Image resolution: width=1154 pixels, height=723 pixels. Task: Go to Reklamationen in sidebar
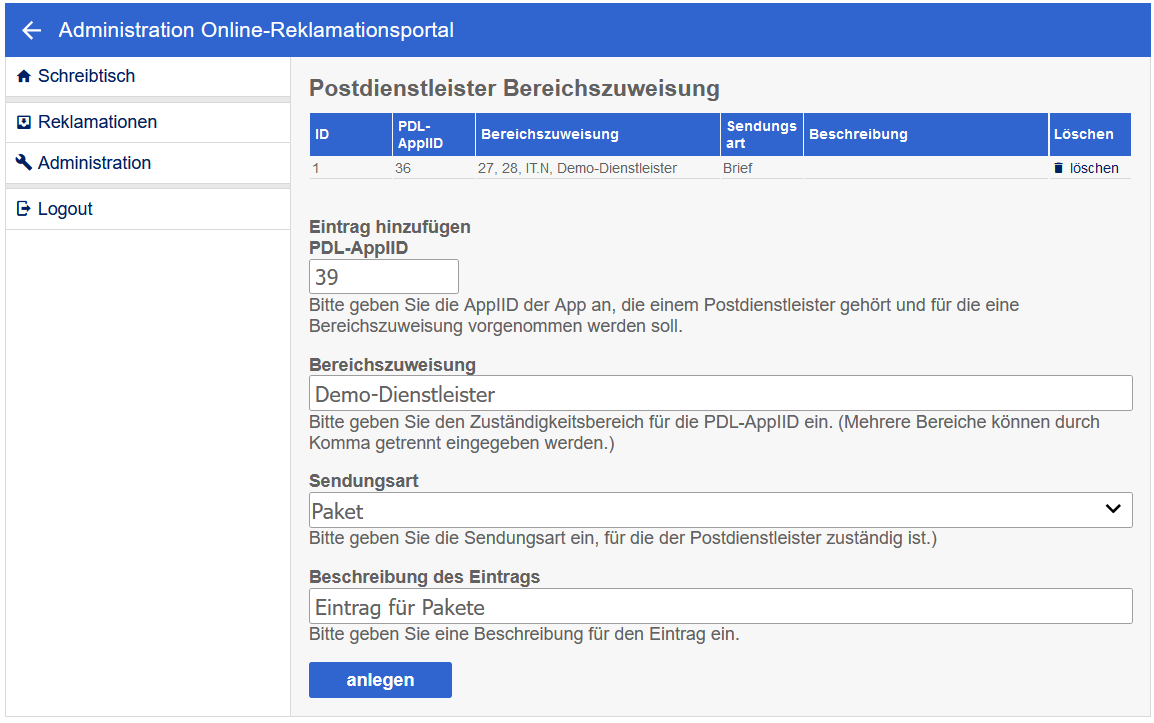click(x=97, y=123)
